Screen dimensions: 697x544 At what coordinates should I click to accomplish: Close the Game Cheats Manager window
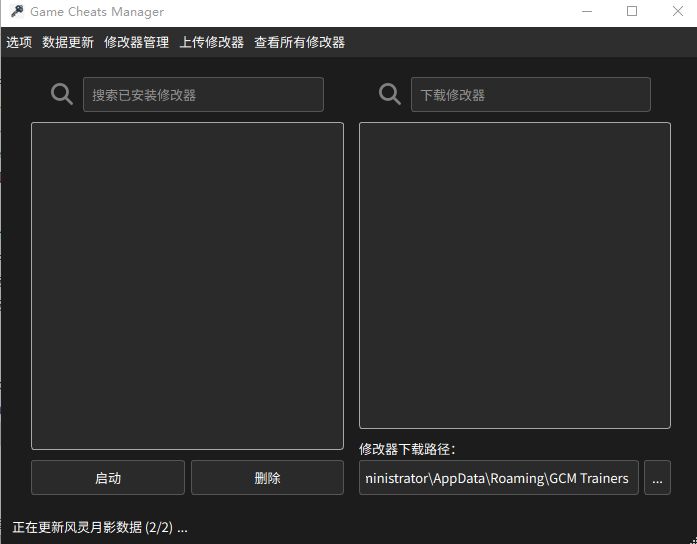677,11
